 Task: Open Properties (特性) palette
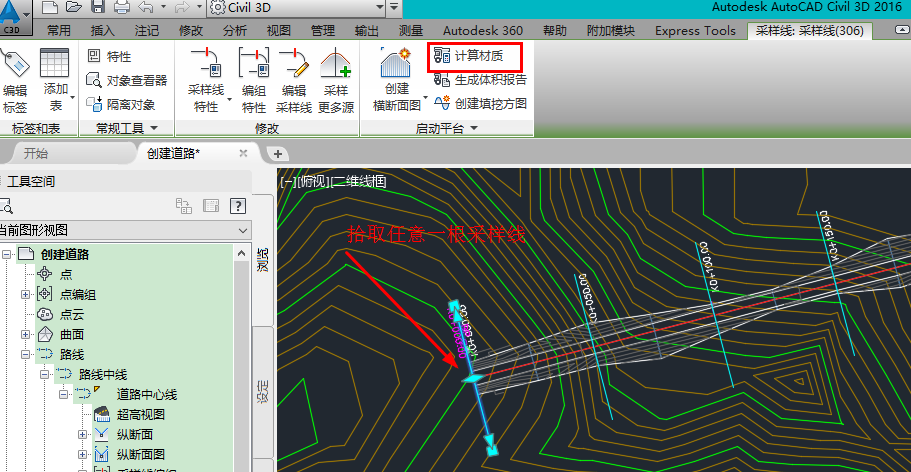pyautogui.click(x=110, y=56)
